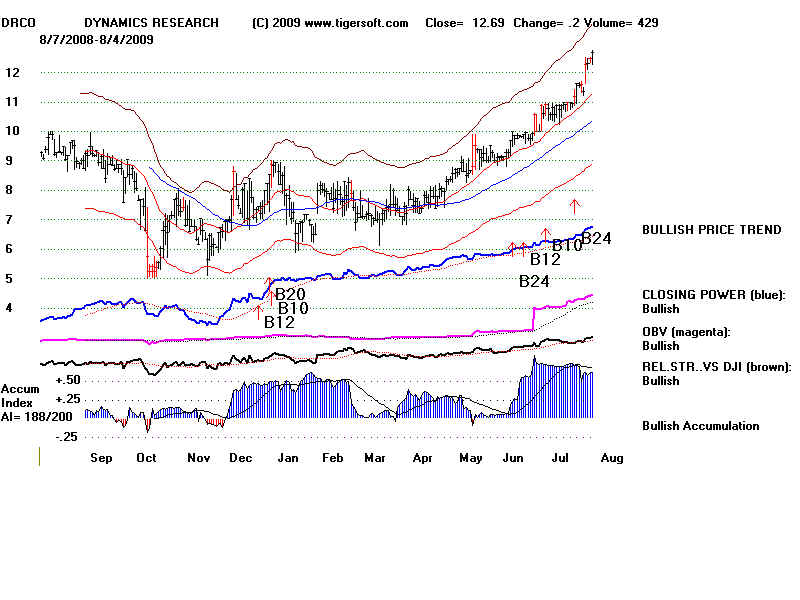Screen dimensions: 800x600
Task: Click the Mar month label
Action: click(x=375, y=458)
